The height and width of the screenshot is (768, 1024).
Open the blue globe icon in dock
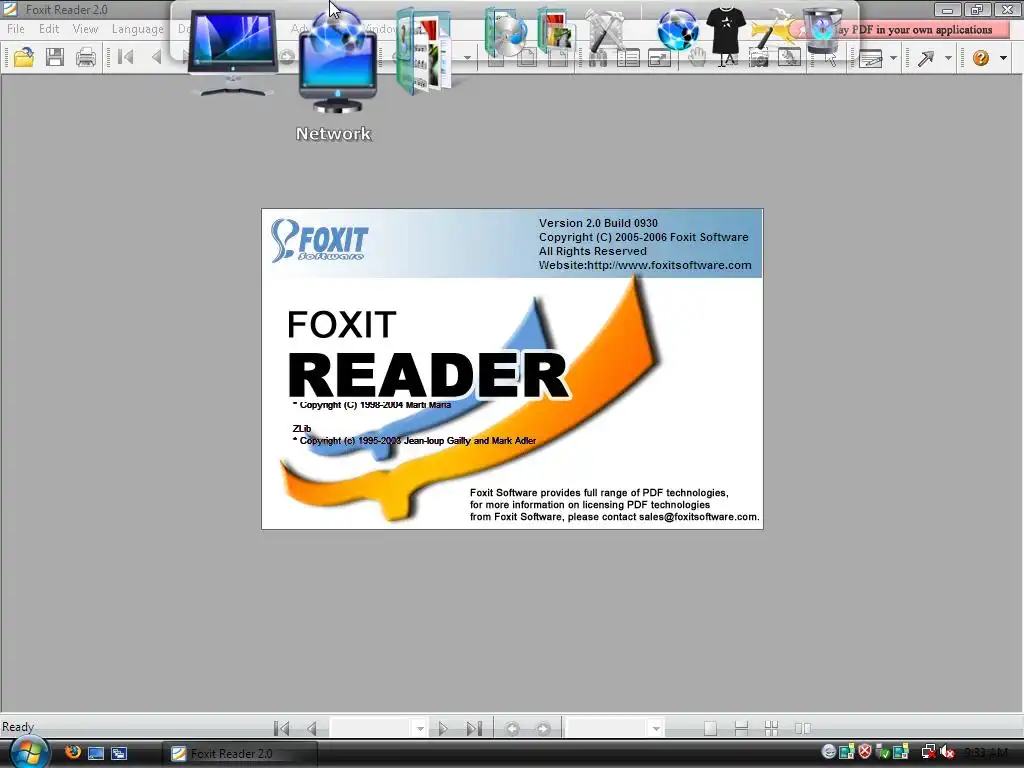pos(677,29)
